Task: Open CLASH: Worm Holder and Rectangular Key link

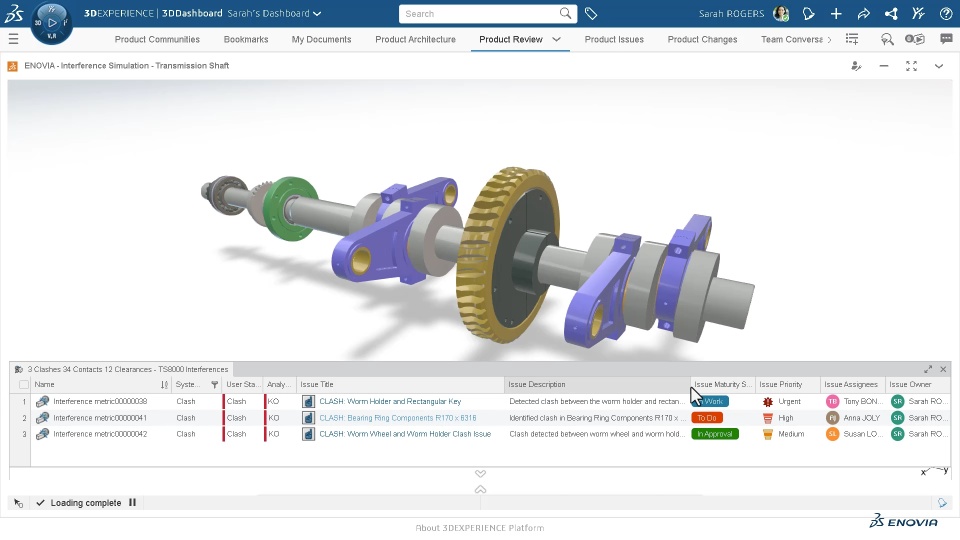Action: (x=390, y=402)
